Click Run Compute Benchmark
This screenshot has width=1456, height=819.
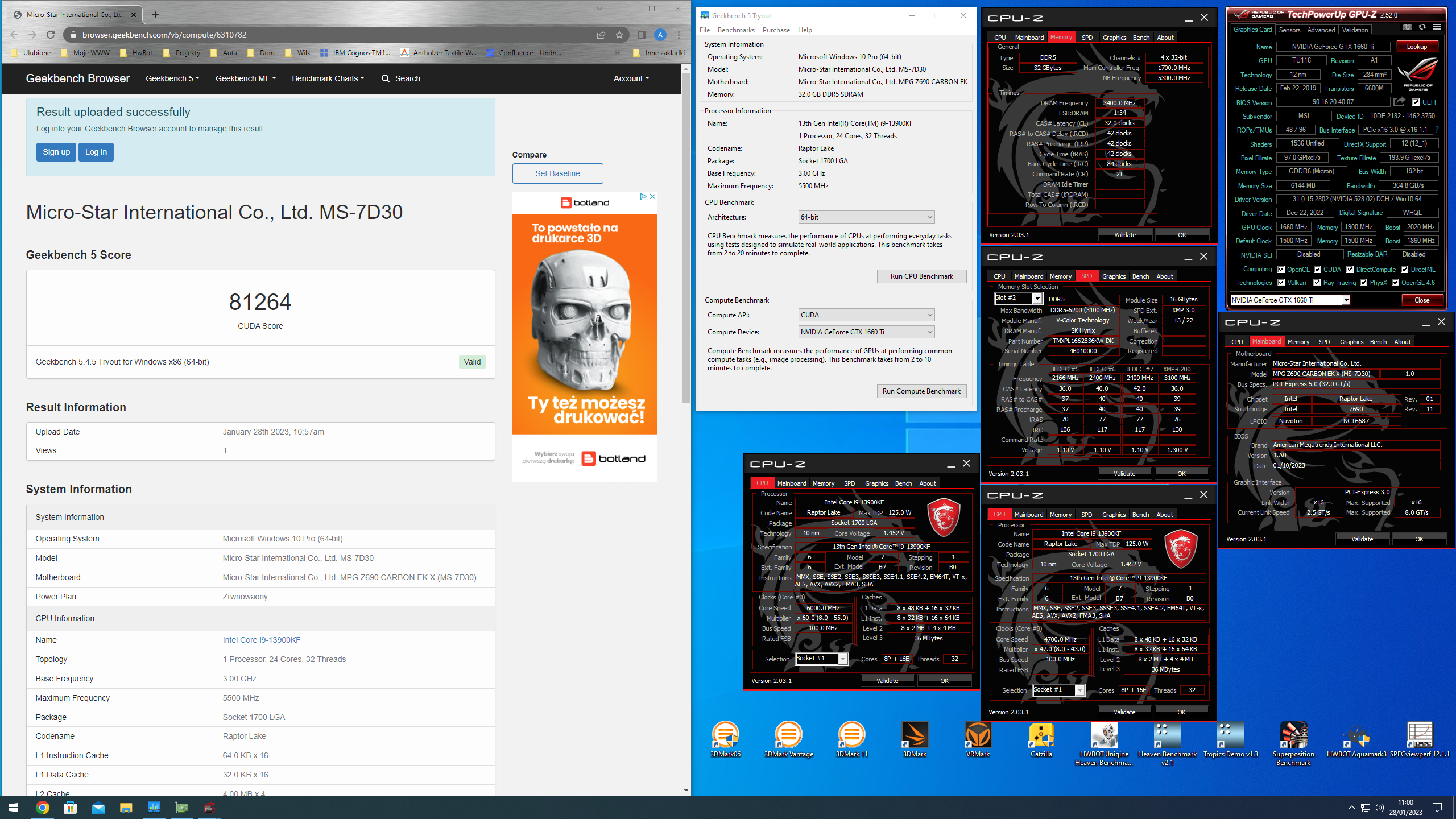921,391
